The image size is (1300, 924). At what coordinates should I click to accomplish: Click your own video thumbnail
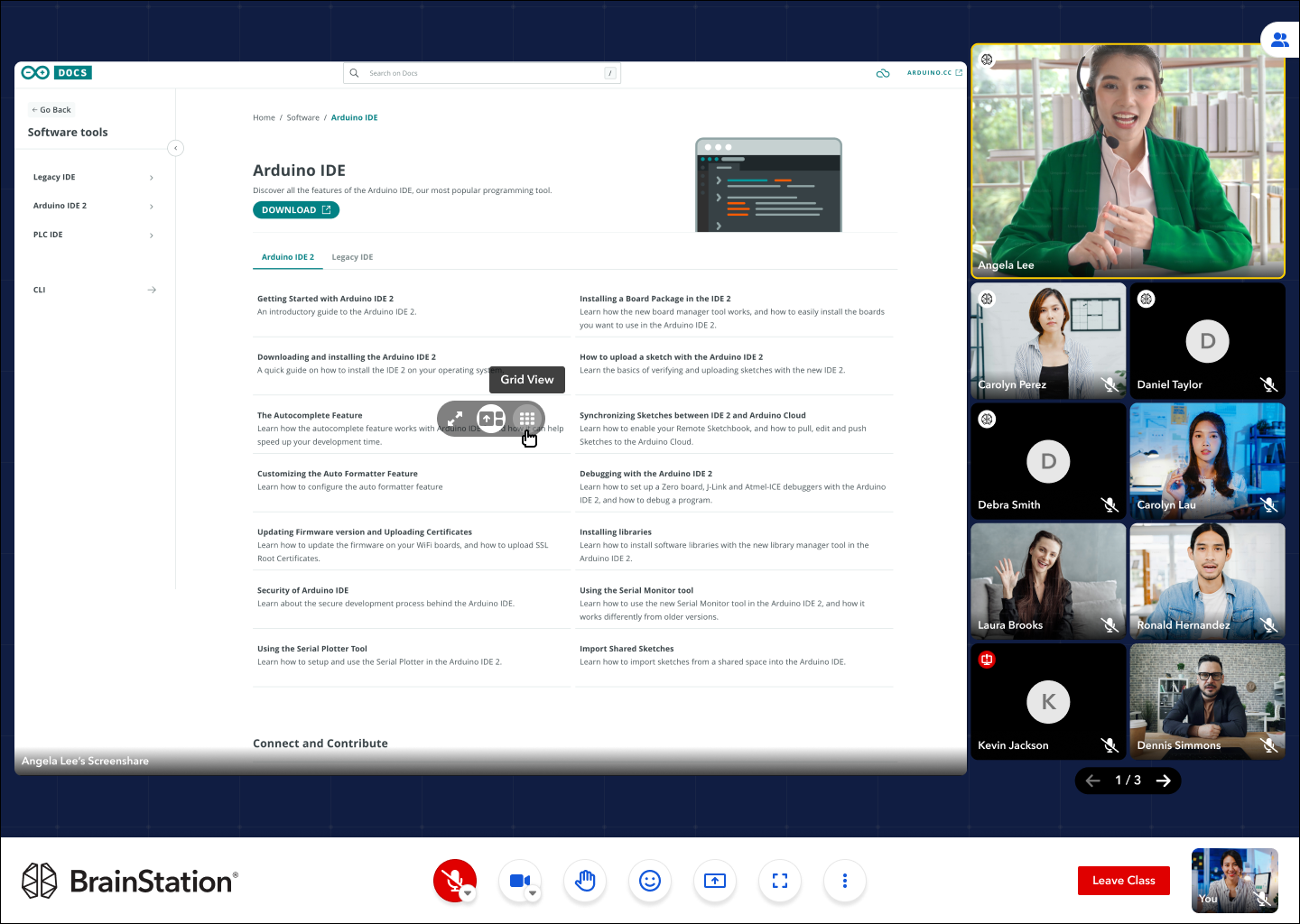click(1235, 880)
